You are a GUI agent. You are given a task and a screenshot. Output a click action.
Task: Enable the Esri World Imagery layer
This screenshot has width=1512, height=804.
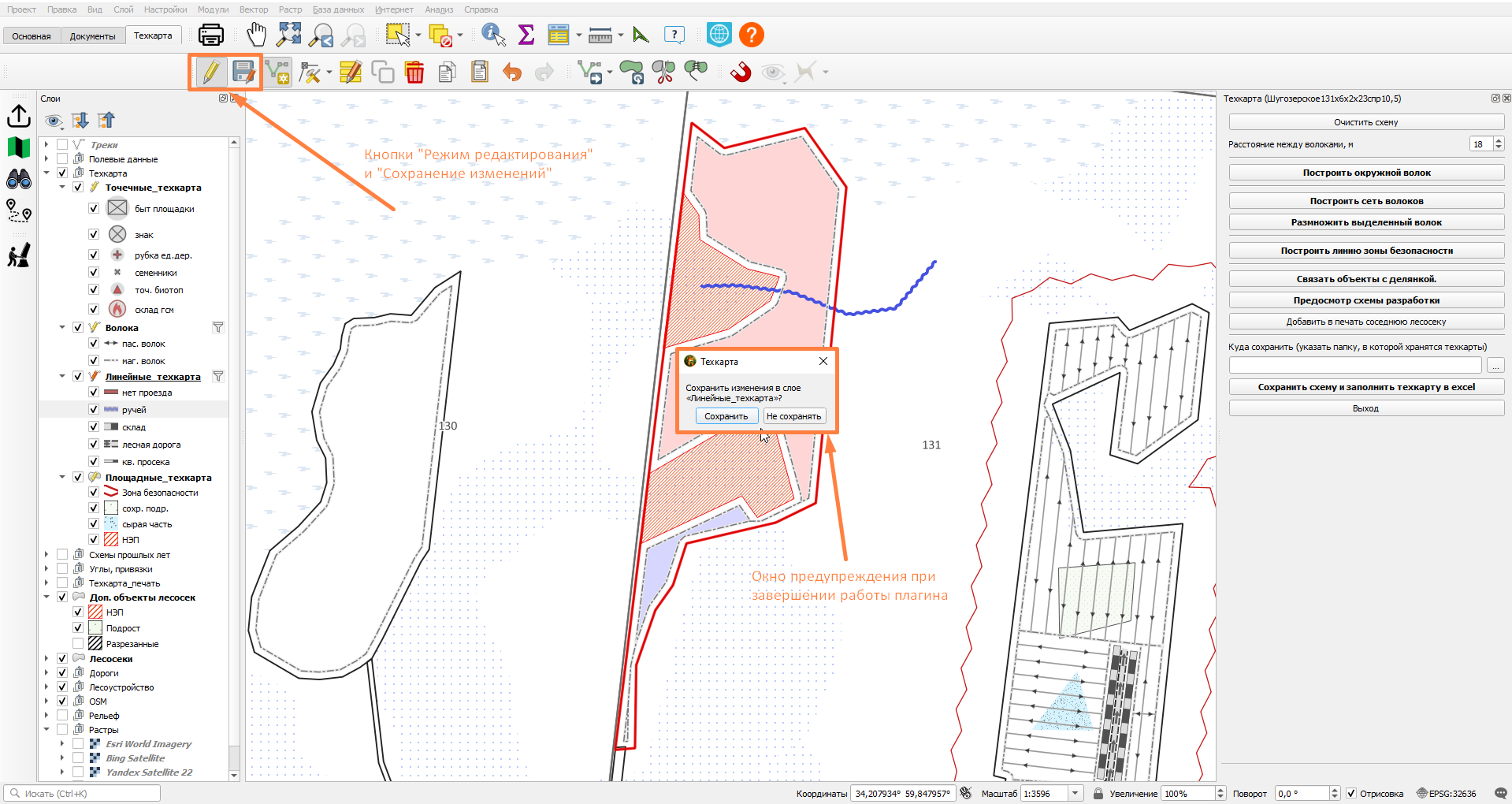pos(78,744)
